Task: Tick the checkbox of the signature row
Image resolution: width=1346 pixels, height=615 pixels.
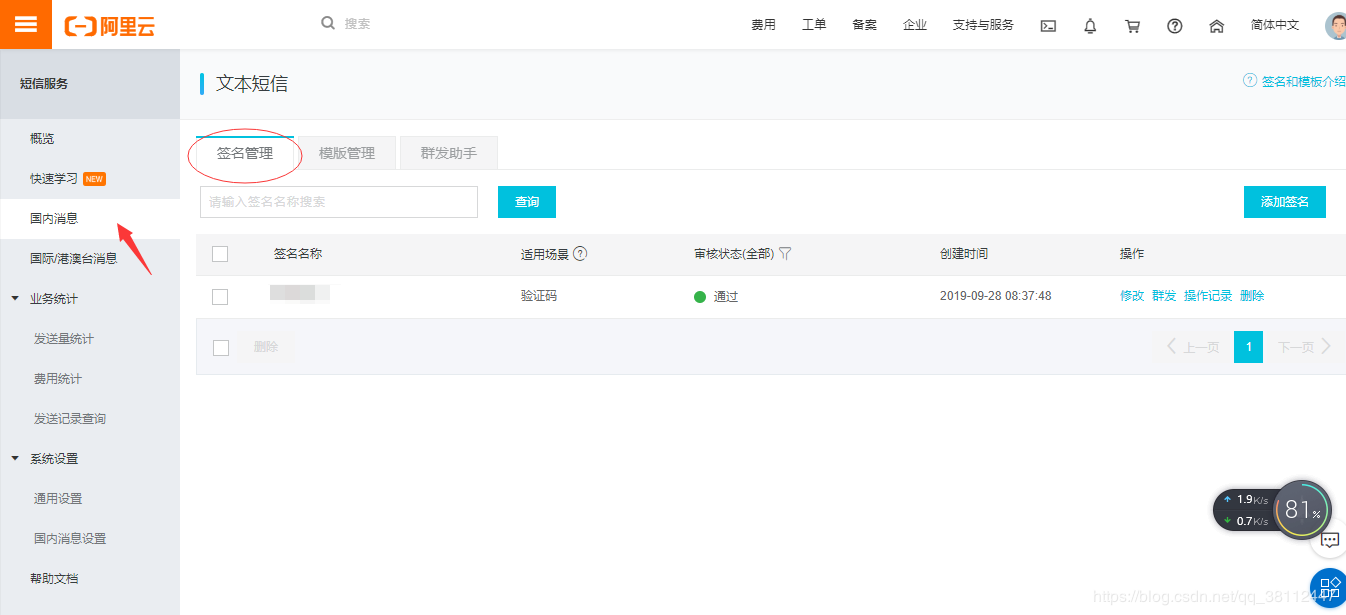Action: click(221, 295)
